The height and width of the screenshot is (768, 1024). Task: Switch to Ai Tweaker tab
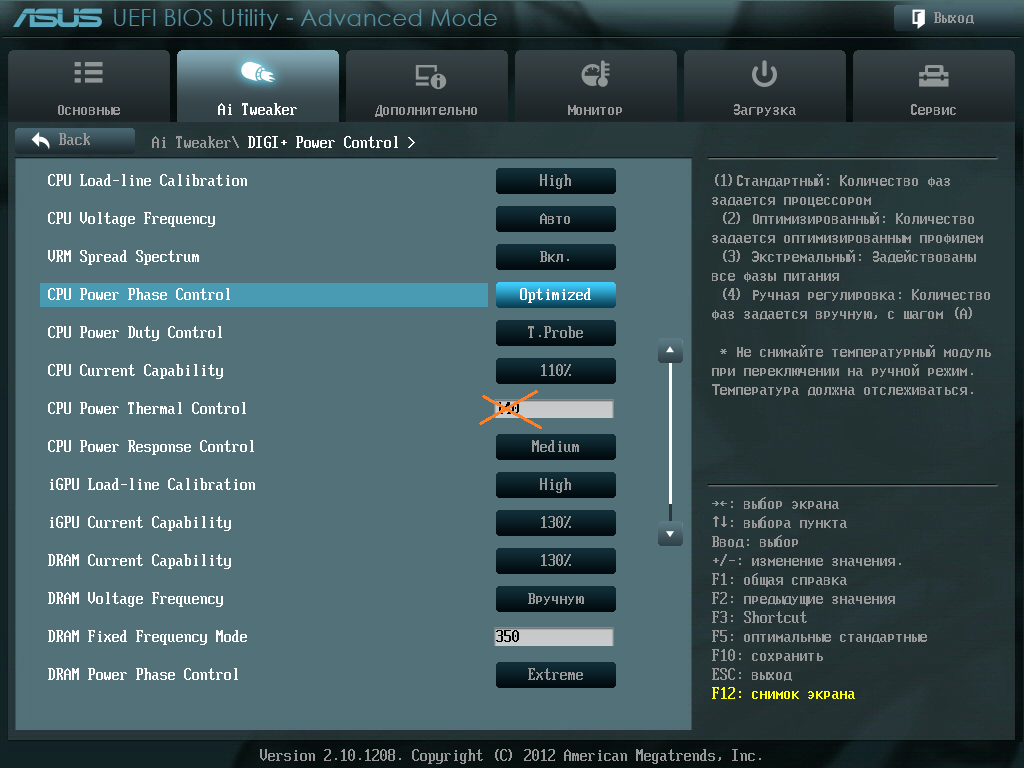pos(258,86)
